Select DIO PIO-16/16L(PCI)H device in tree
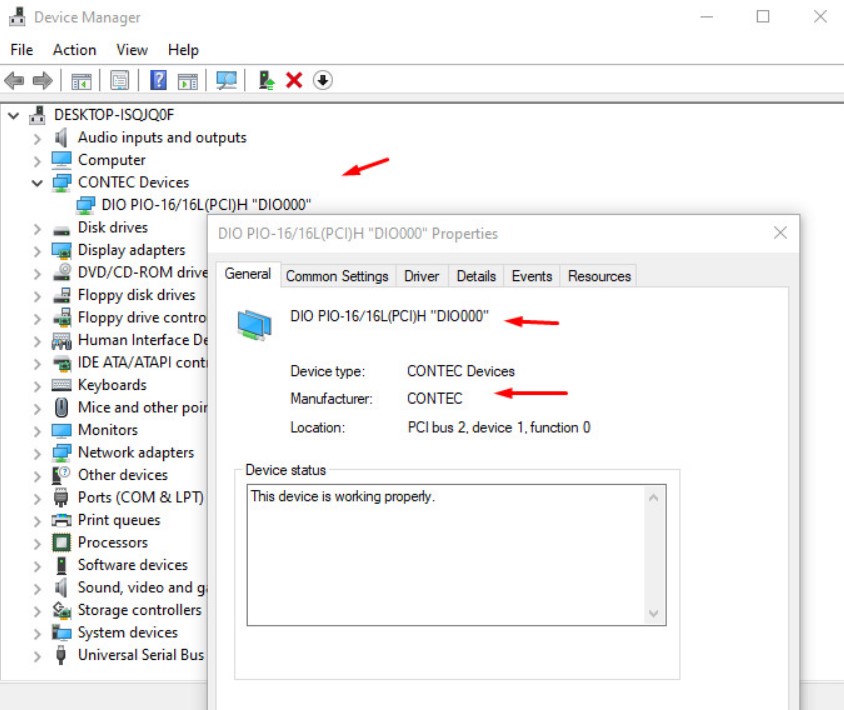This screenshot has height=710, width=844. click(206, 205)
